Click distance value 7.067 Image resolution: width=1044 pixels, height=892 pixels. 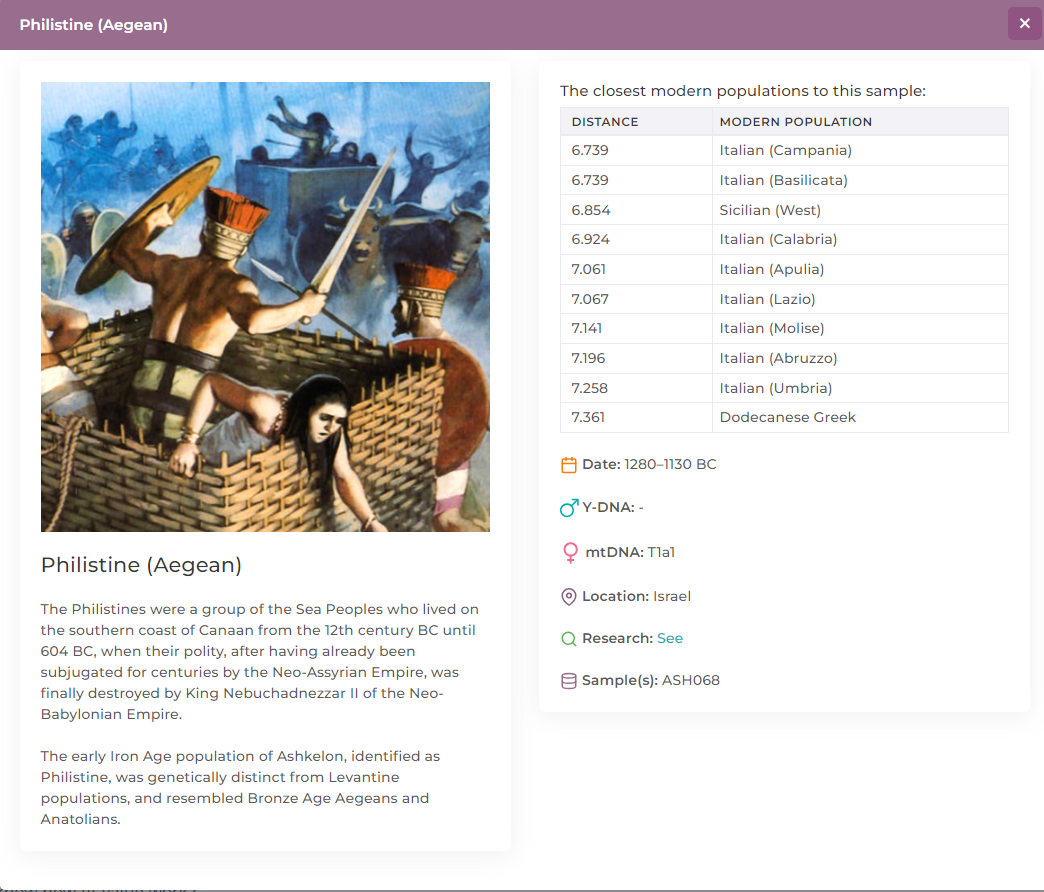coord(590,300)
